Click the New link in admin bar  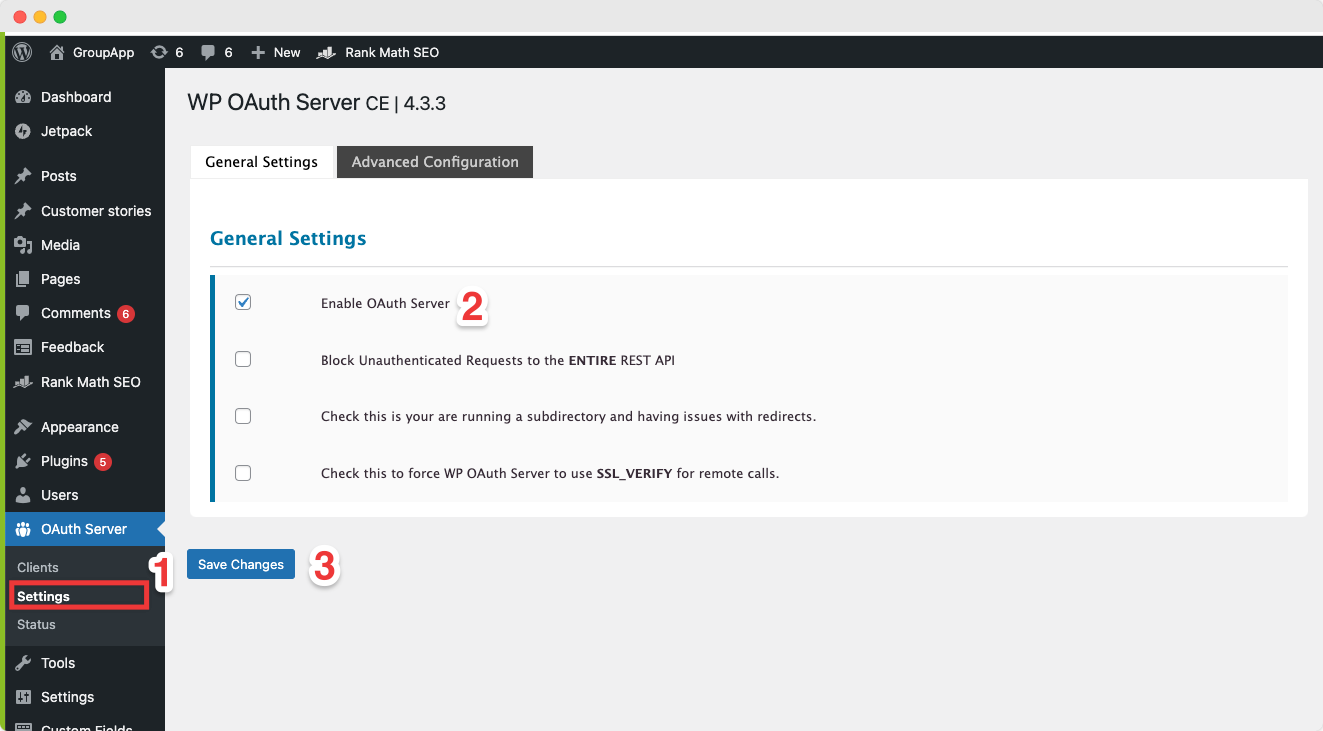point(287,52)
